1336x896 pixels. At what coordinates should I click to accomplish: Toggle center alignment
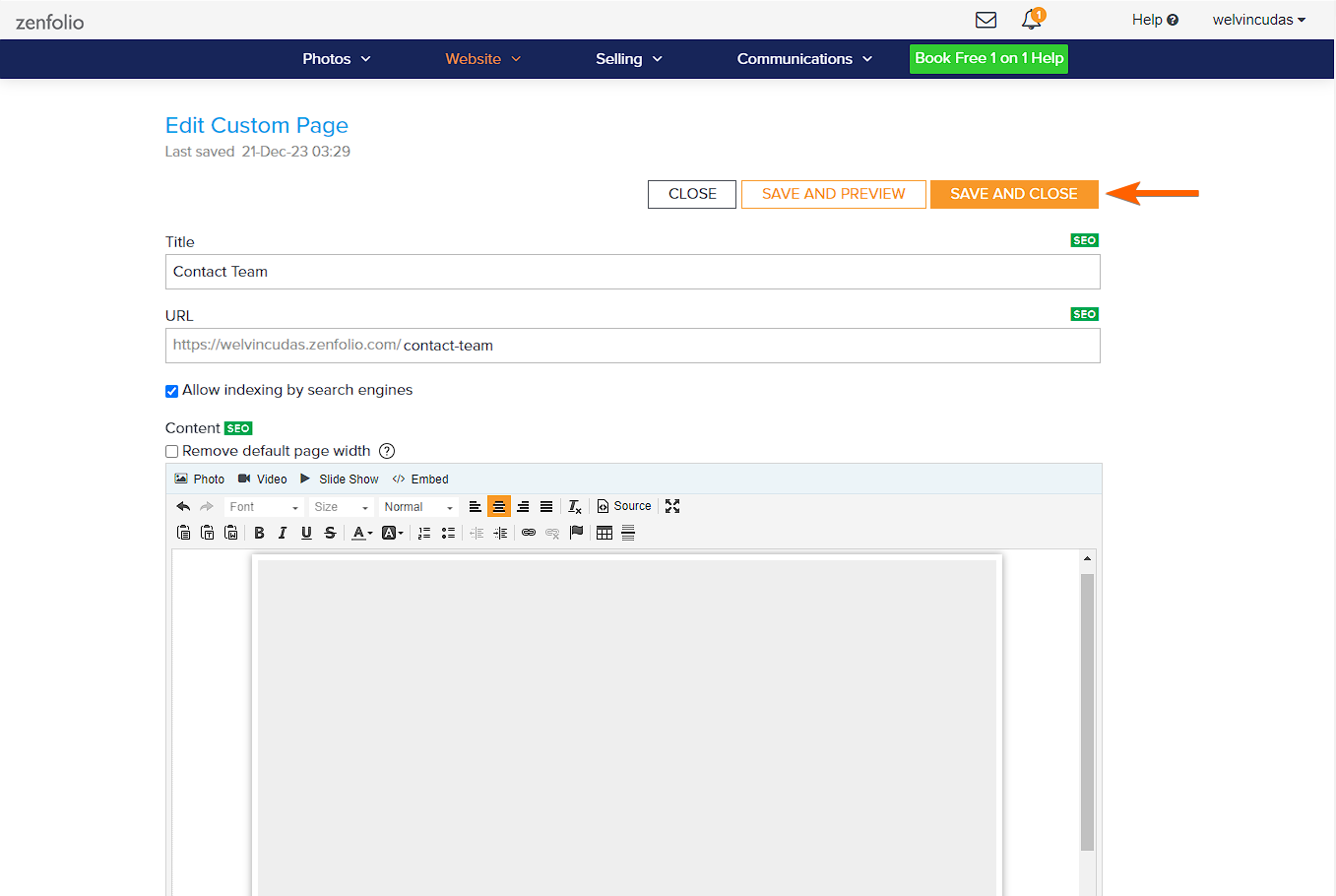[x=499, y=506]
